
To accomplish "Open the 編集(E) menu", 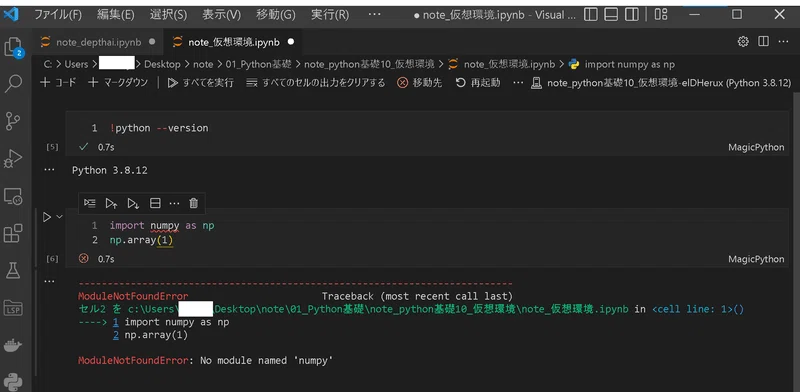I will 116,15.
